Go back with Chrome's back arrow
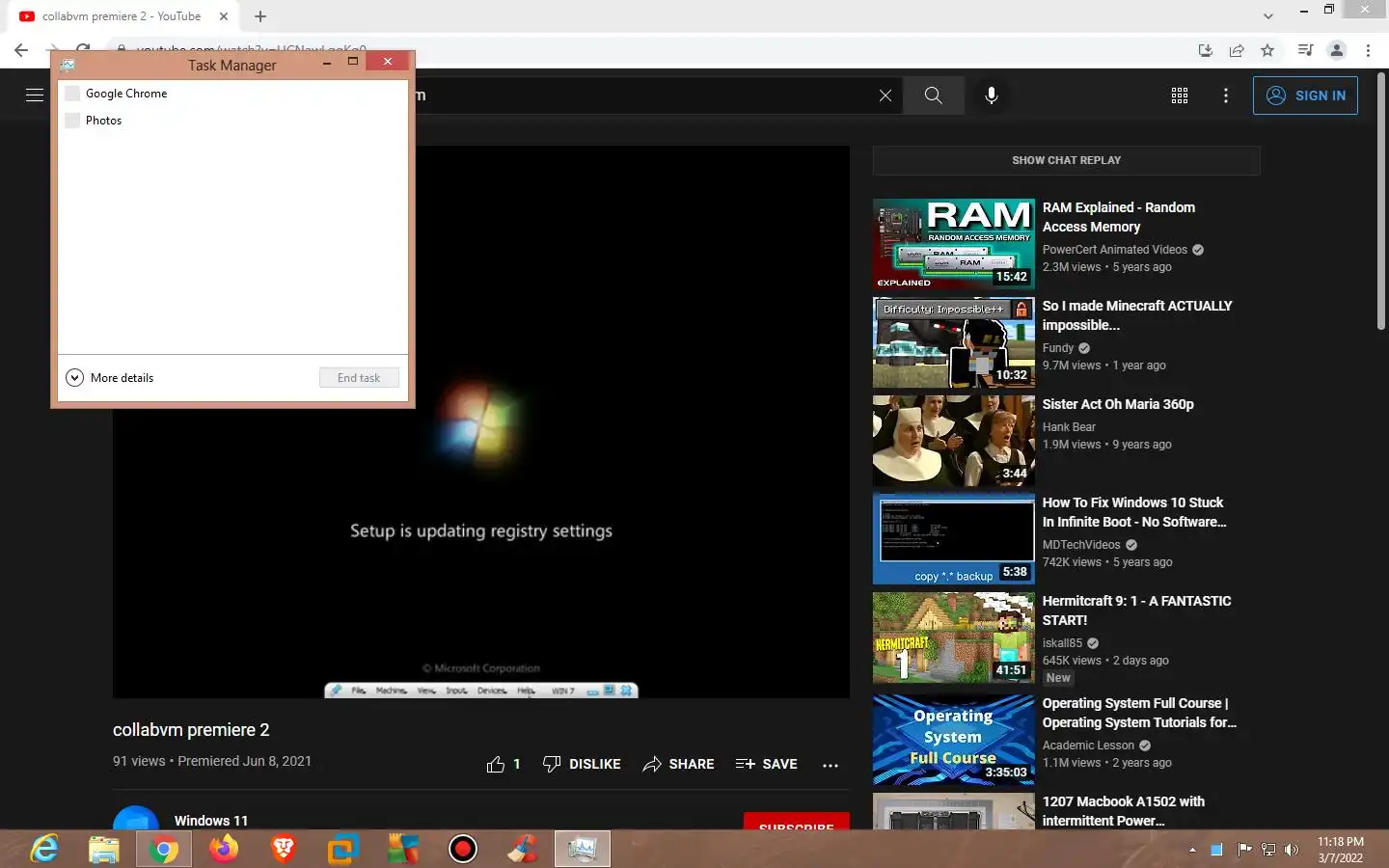The width and height of the screenshot is (1389, 868). (21, 50)
